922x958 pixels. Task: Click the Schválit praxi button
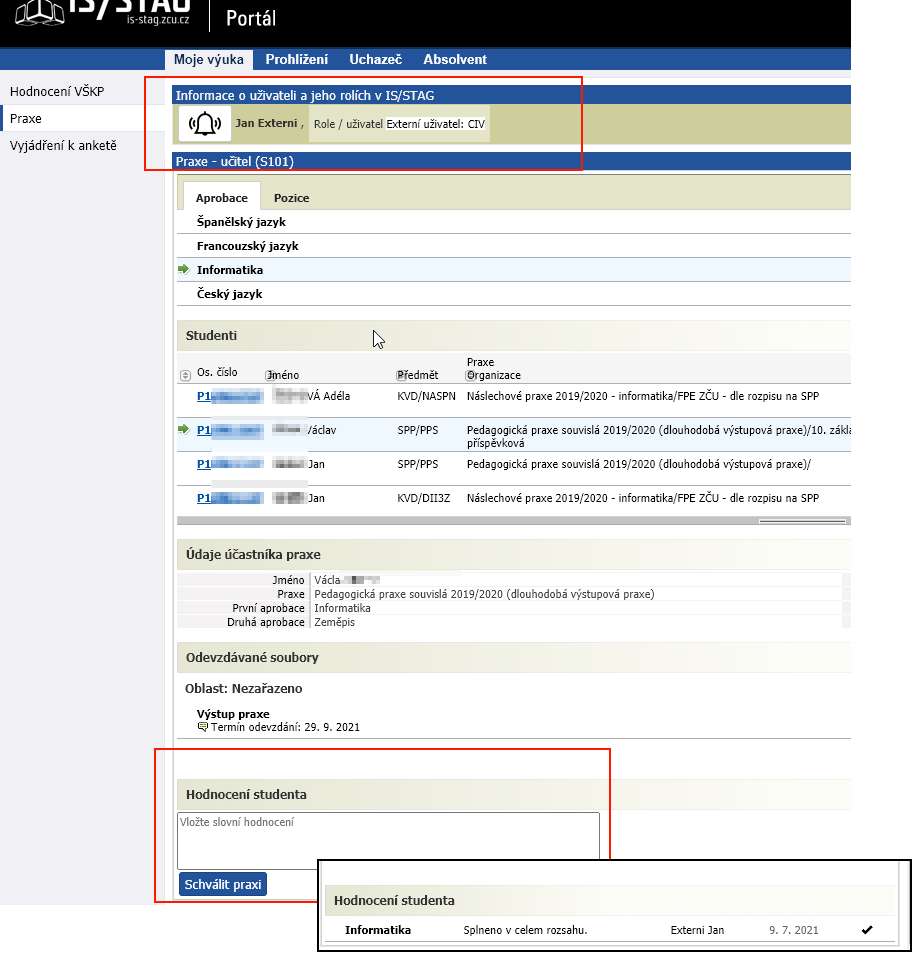[x=223, y=884]
